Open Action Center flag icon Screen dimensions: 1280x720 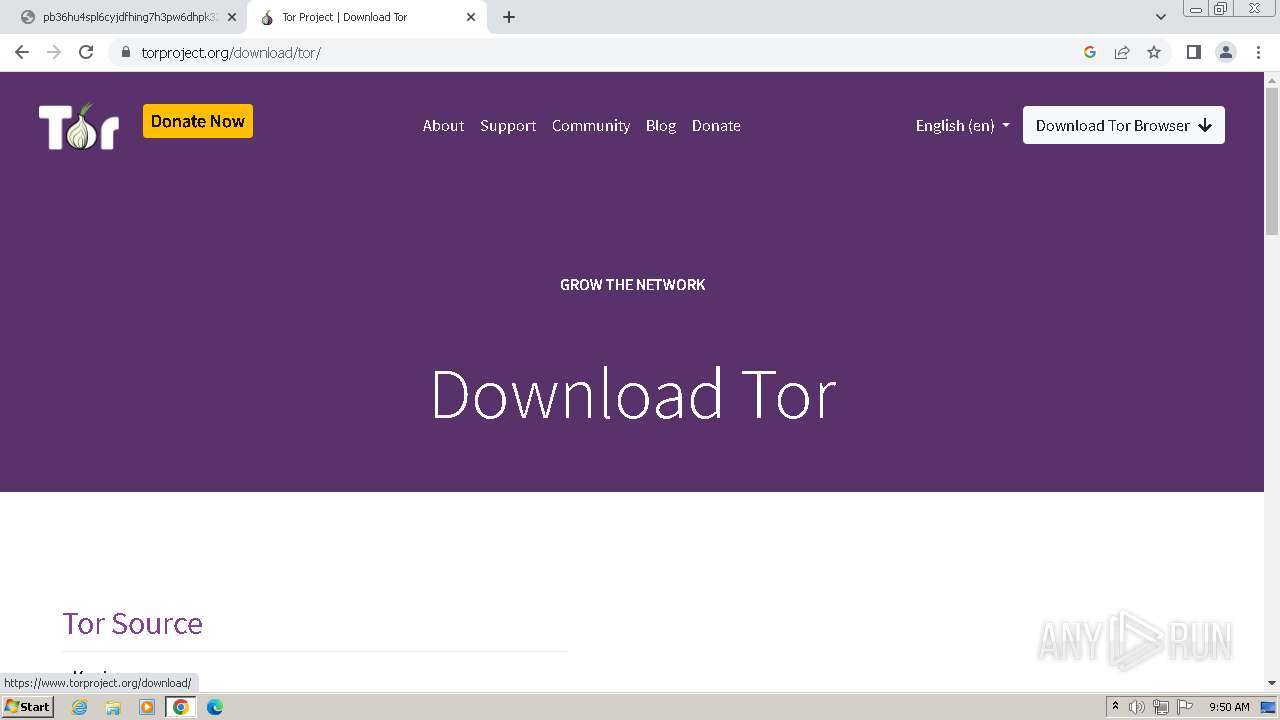1185,707
